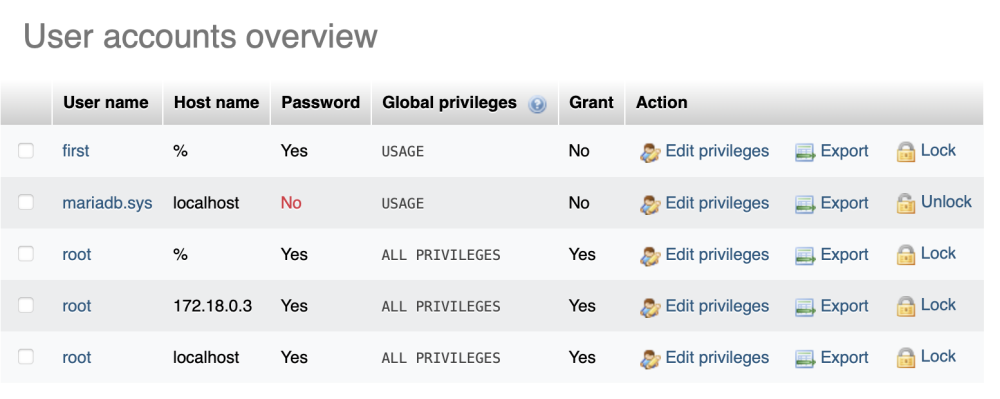The image size is (1000, 399).
Task: Click the padlock icon for user first
Action: tap(906, 152)
